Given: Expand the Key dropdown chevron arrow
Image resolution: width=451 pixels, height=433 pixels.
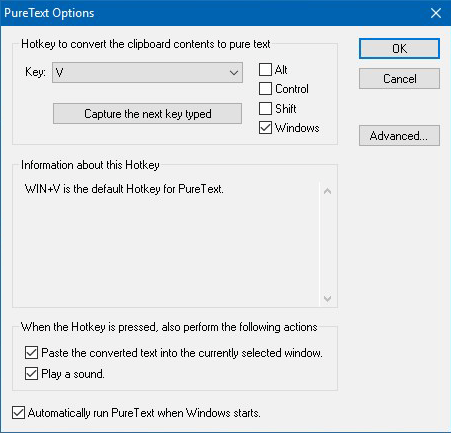Looking at the screenshot, I should click(234, 72).
